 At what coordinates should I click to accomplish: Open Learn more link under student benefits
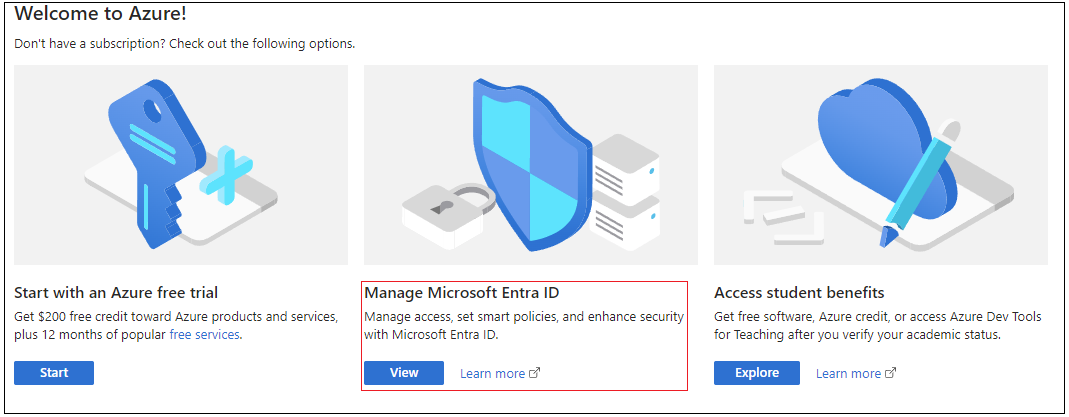pyautogui.click(x=848, y=373)
